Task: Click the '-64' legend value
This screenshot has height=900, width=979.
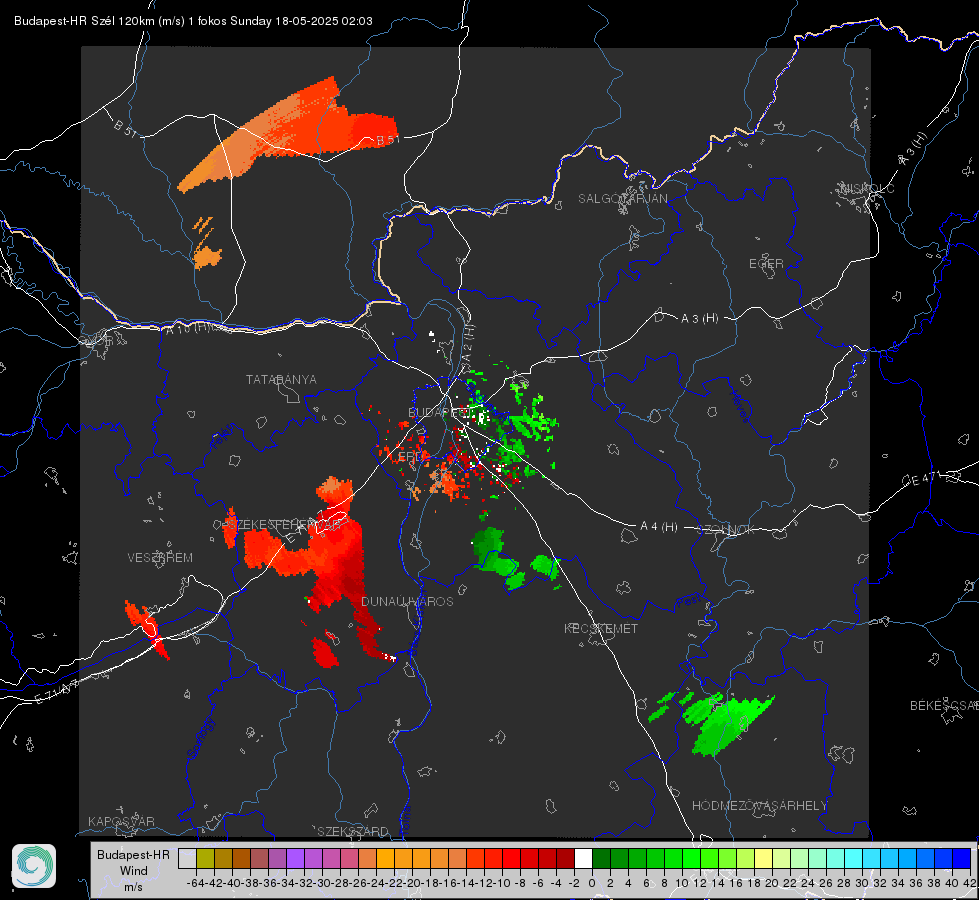Action: pyautogui.click(x=195, y=883)
